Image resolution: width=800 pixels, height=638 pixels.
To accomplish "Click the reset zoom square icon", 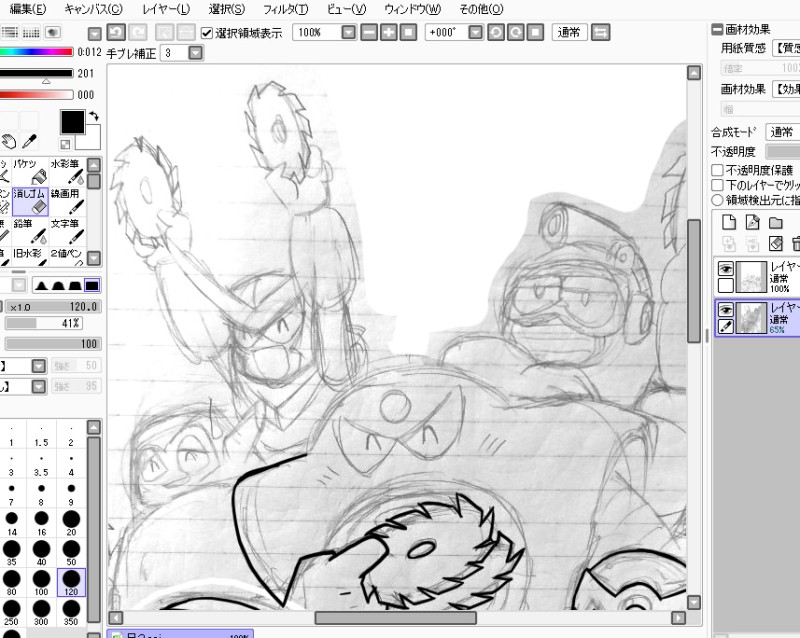I will pyautogui.click(x=408, y=33).
